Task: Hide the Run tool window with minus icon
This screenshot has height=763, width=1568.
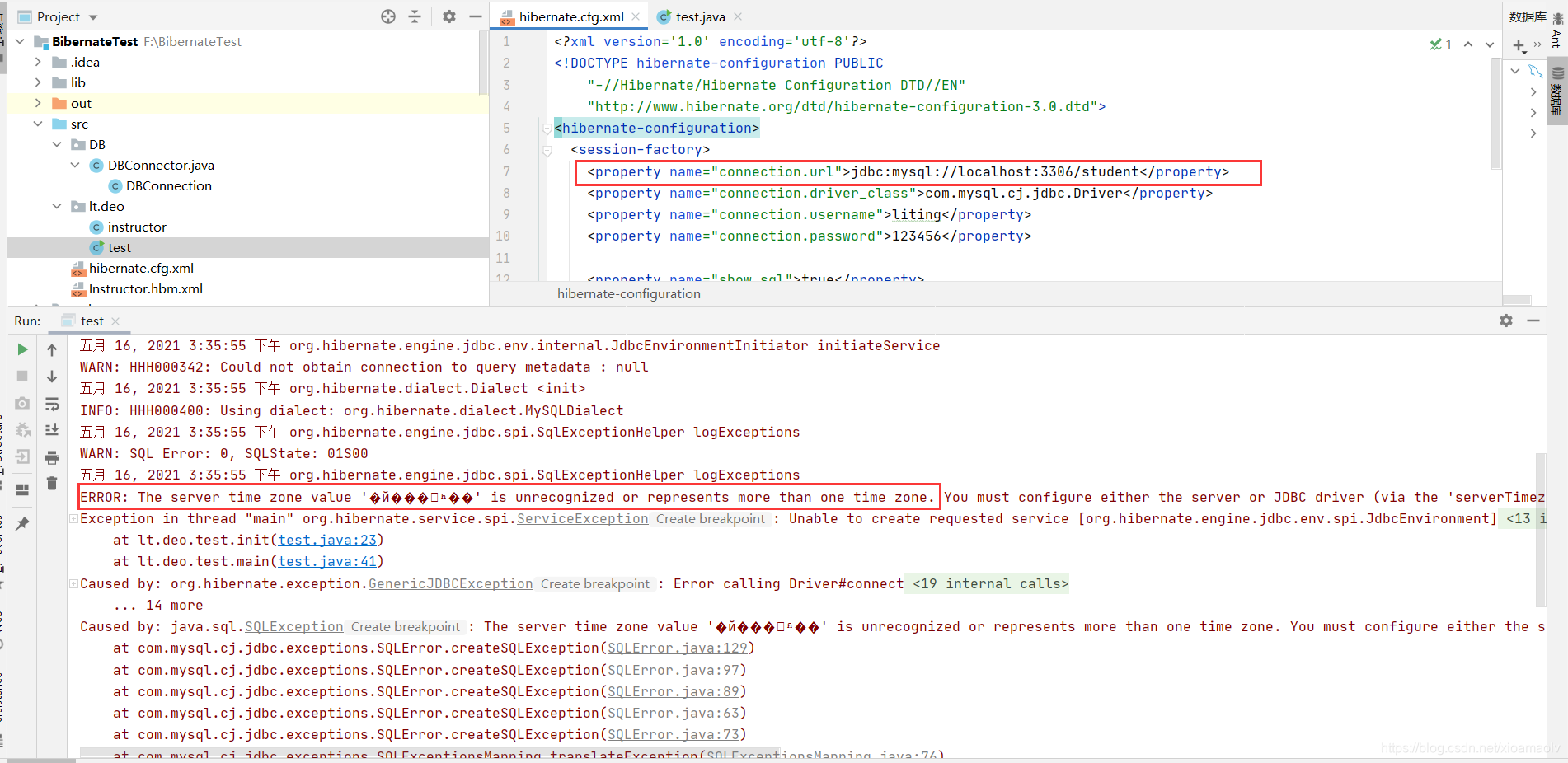Action: pyautogui.click(x=1533, y=321)
